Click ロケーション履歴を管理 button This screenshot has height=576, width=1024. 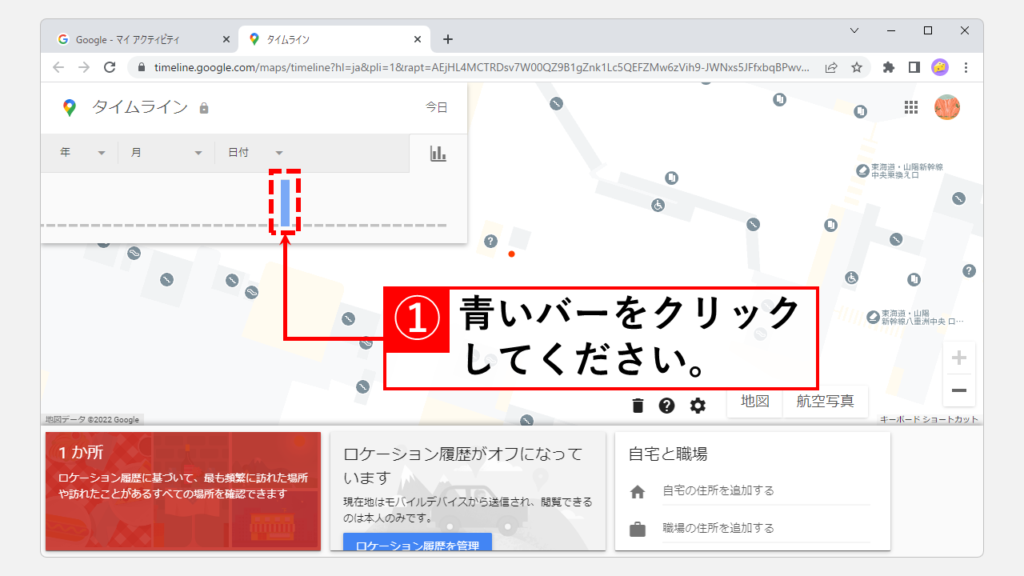[x=416, y=543]
